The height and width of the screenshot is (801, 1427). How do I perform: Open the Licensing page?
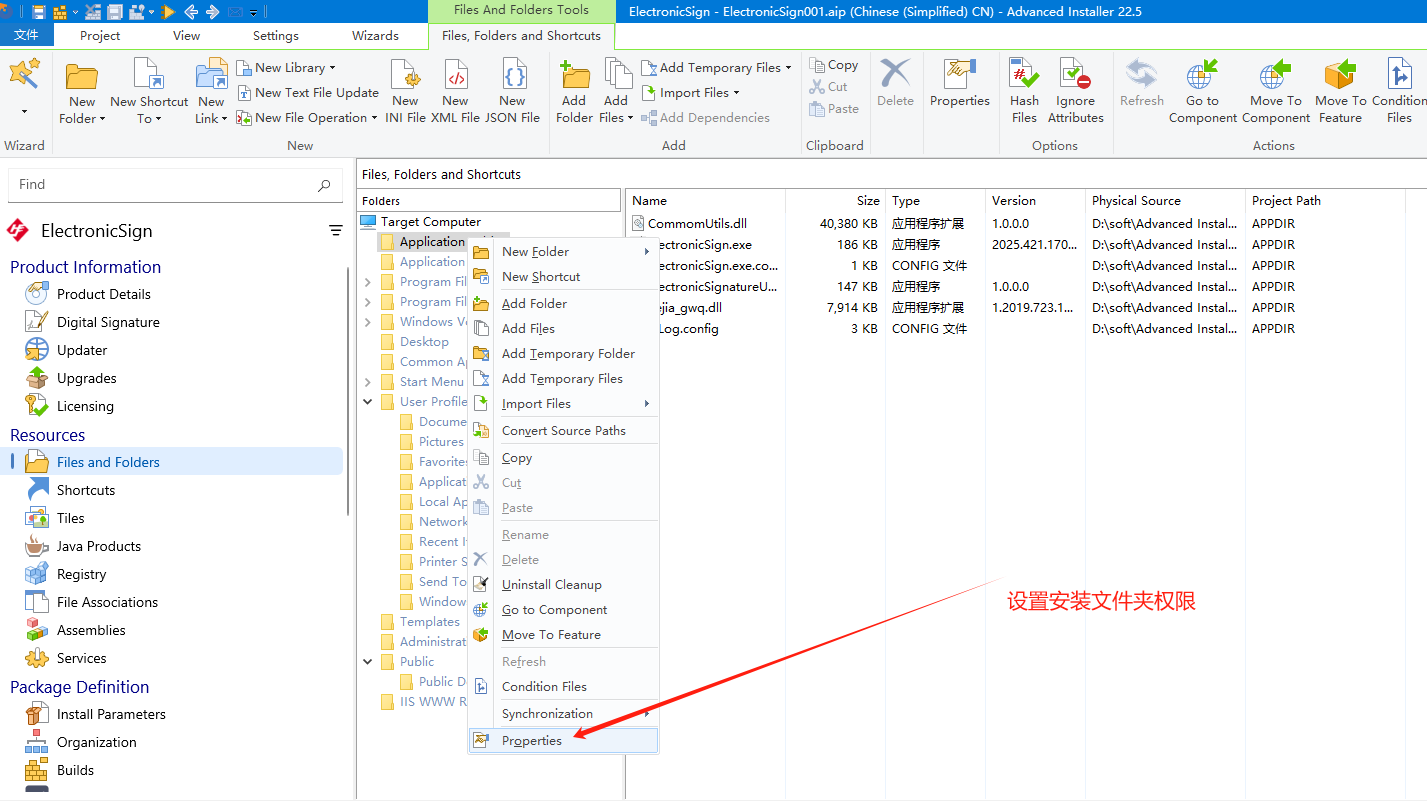click(84, 406)
